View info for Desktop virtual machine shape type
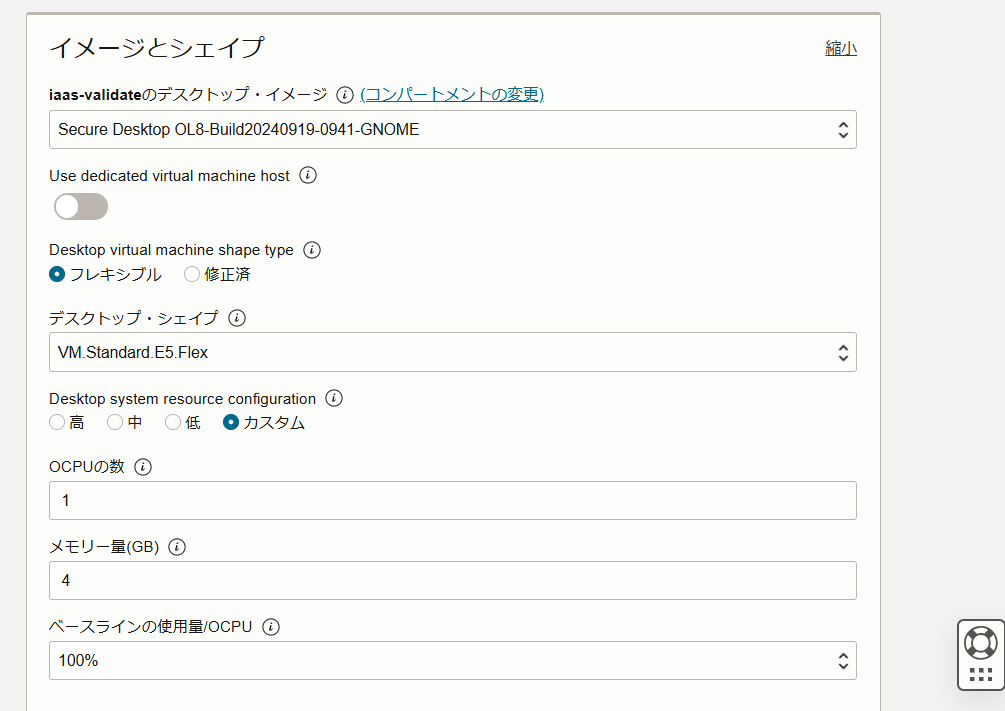 coord(311,250)
